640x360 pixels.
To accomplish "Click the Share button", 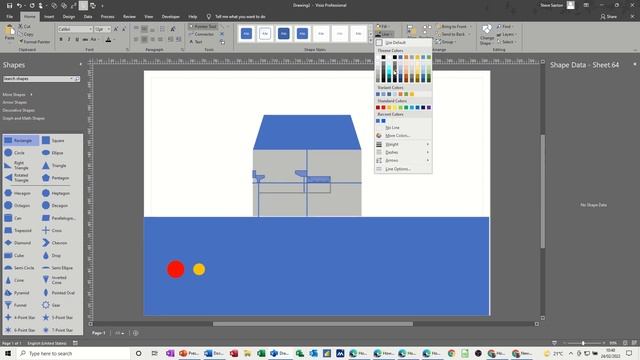I will click(608, 17).
